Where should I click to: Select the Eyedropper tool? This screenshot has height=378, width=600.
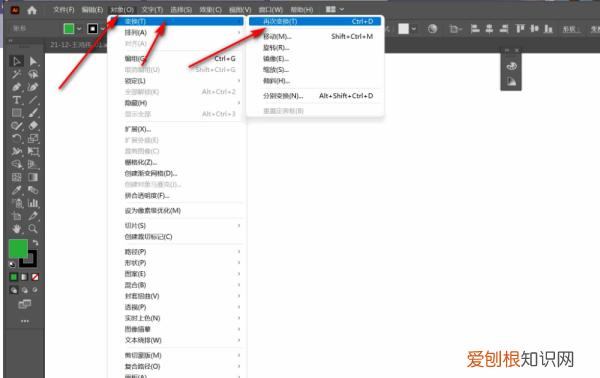(x=16, y=190)
